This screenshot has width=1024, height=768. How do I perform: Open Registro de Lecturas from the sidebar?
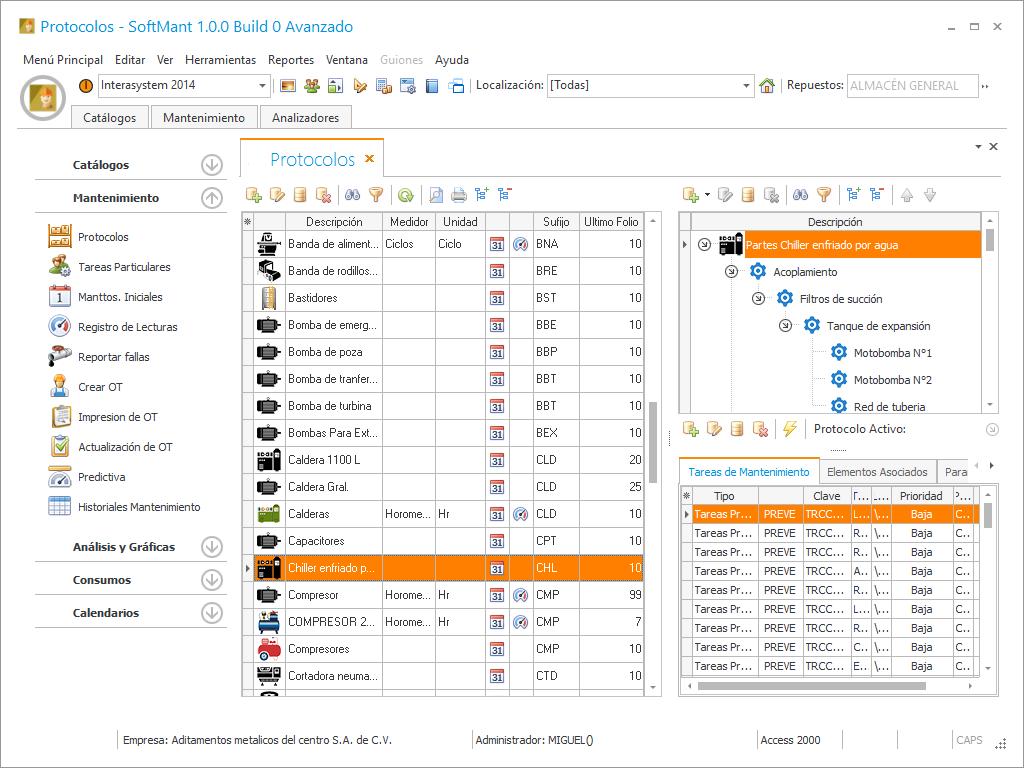[x=125, y=327]
